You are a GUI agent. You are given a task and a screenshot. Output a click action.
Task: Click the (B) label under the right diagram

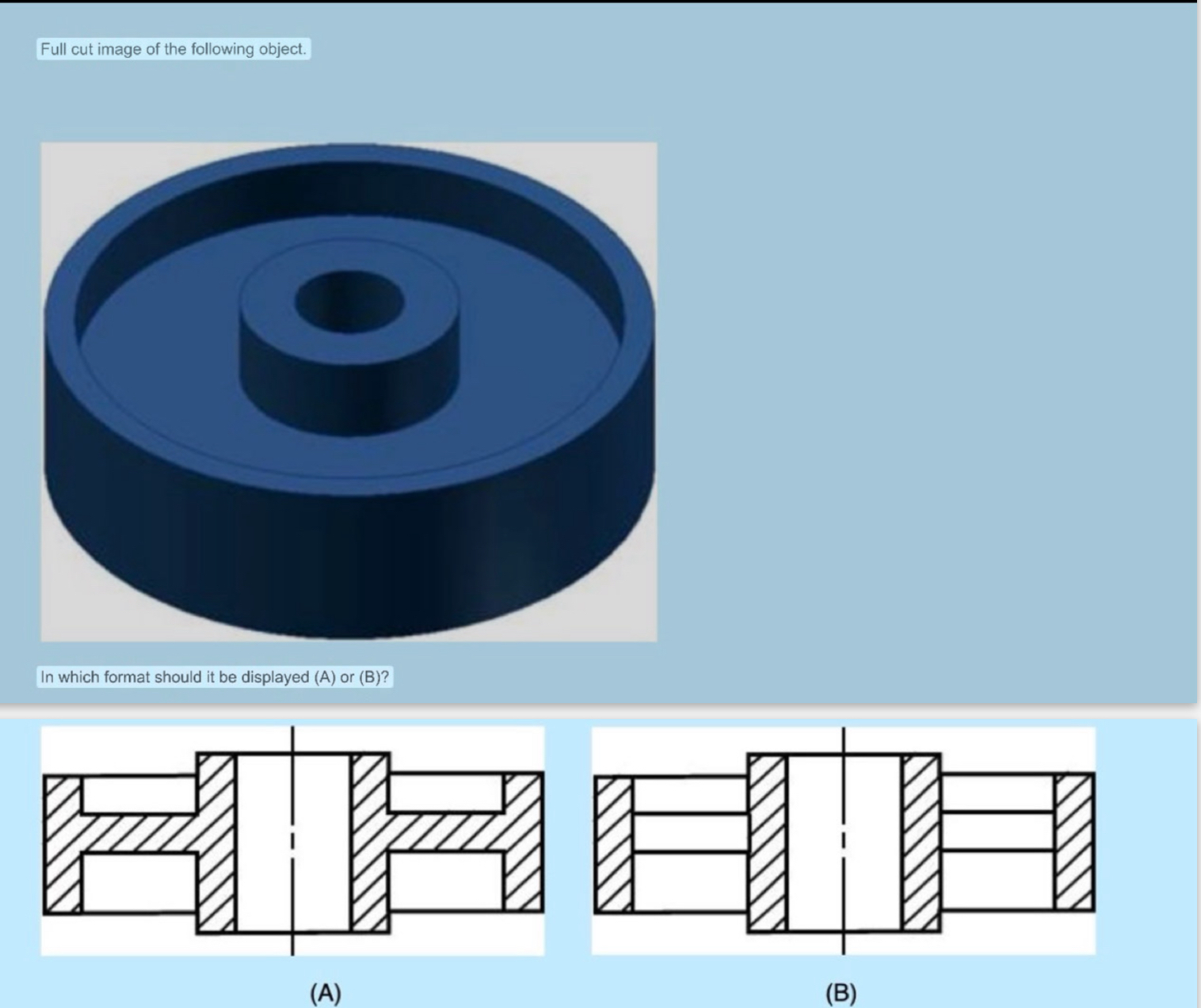842,994
